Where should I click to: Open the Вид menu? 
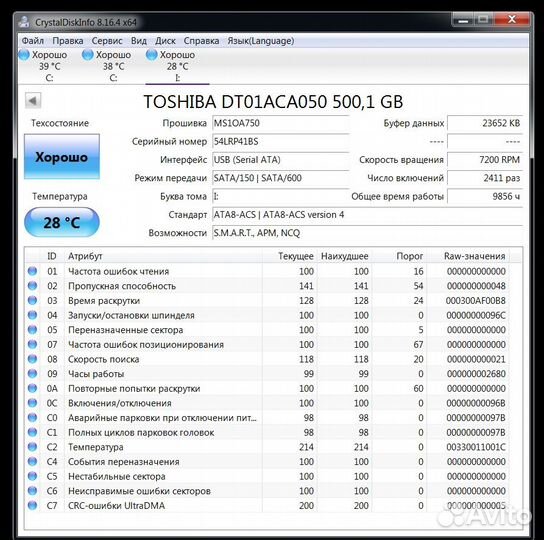click(139, 41)
